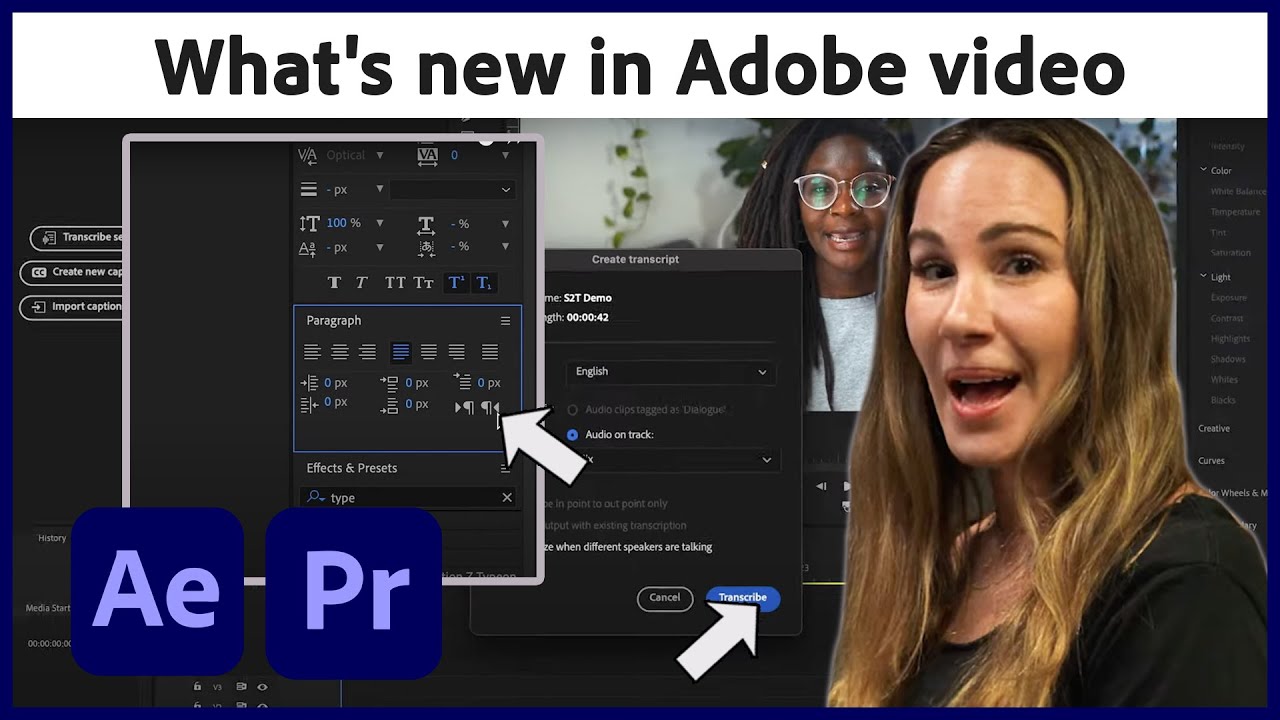1280x720 pixels.
Task: Click the After Effects Ae logo
Action: coord(157,592)
